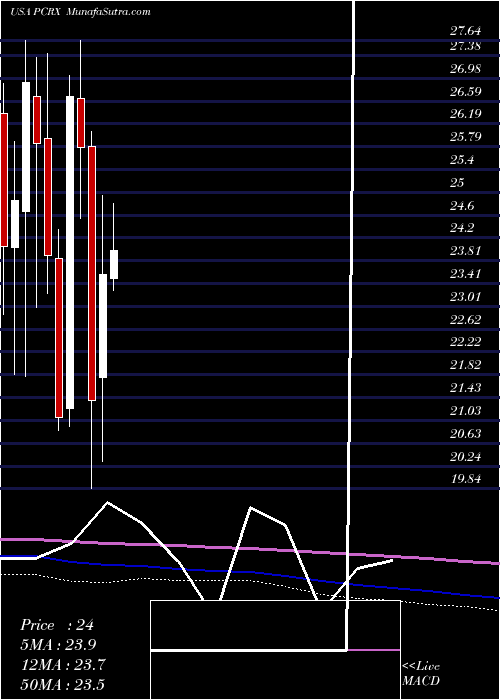Select the 23.01 price axis label

point(465,296)
